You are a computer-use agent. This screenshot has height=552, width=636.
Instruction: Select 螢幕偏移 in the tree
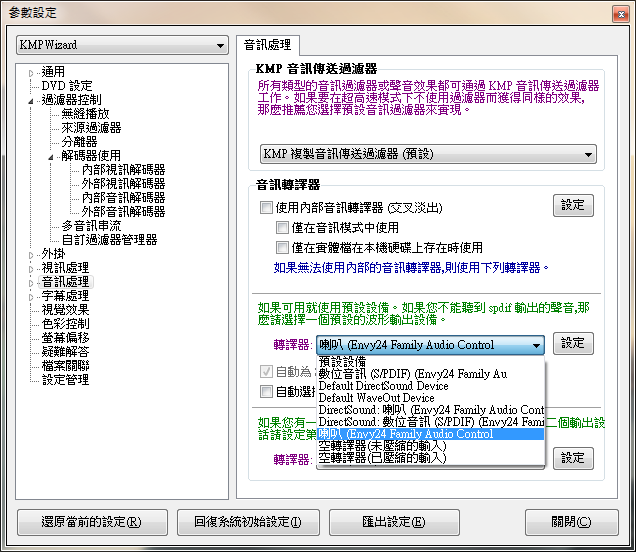click(65, 338)
